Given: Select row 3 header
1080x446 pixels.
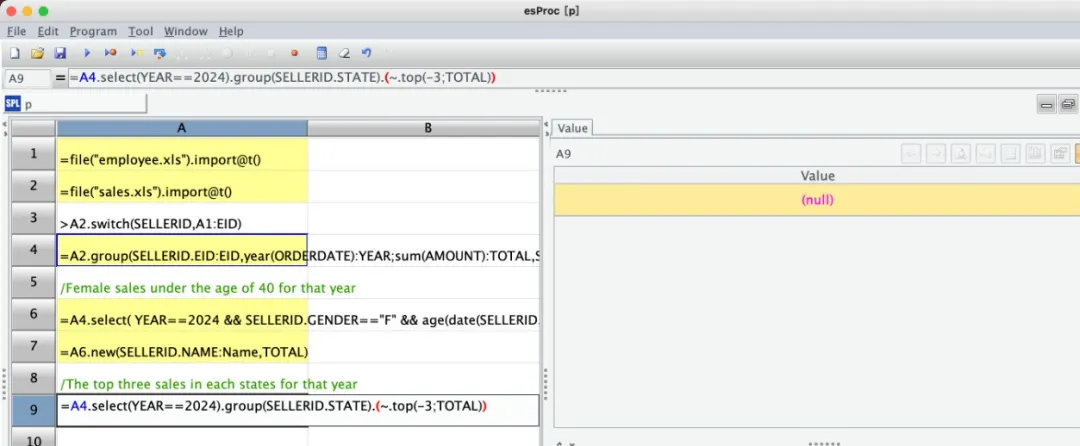Looking at the screenshot, I should point(32,217).
